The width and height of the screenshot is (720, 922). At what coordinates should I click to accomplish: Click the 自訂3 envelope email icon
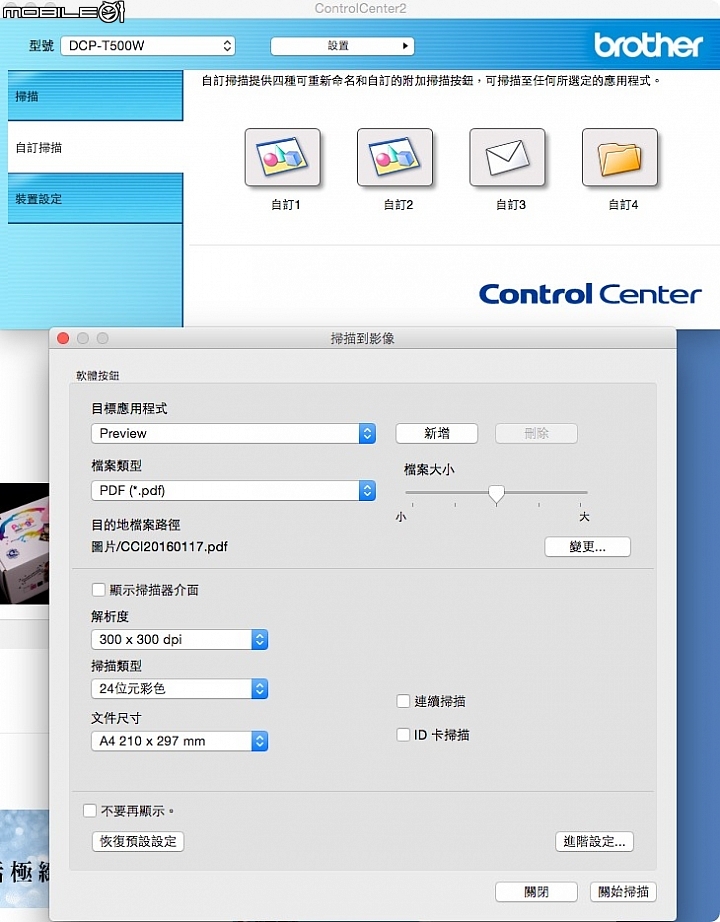tap(507, 157)
